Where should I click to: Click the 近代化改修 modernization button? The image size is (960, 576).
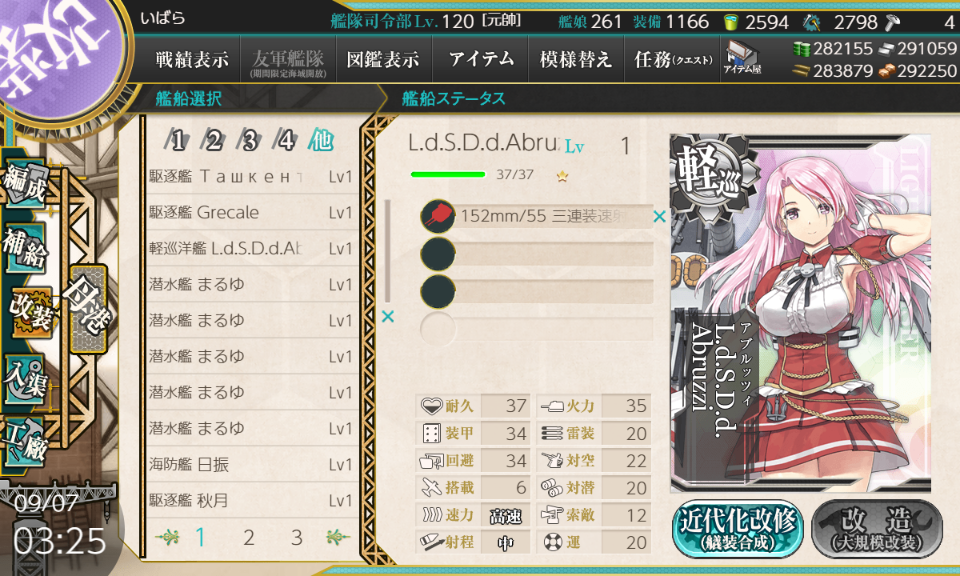pos(738,529)
